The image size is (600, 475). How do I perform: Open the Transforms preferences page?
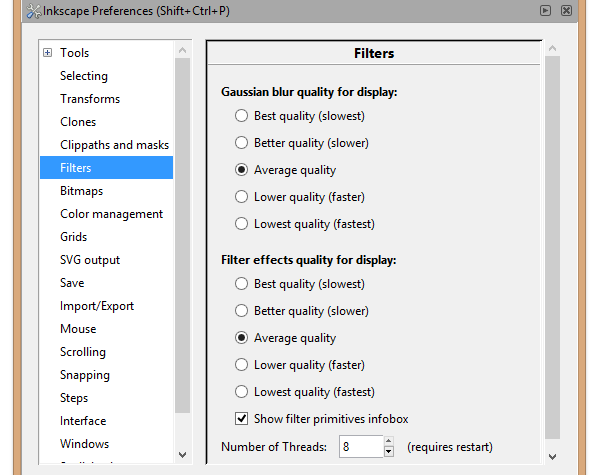click(90, 99)
